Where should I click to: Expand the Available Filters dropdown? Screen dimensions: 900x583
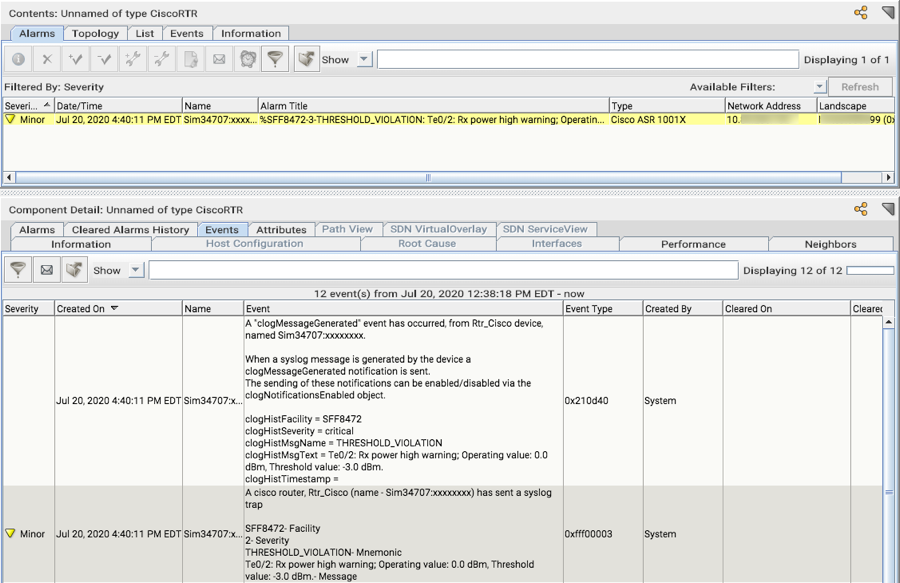point(819,87)
